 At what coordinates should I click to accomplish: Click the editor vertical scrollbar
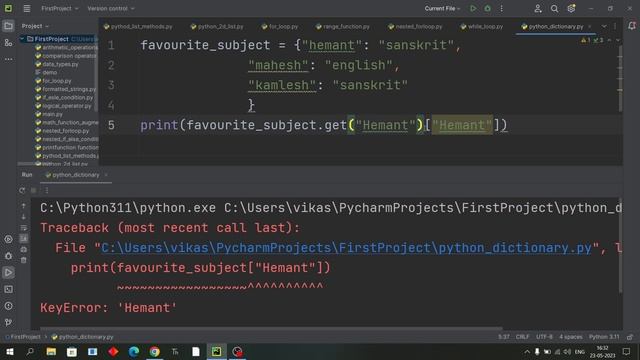620,78
